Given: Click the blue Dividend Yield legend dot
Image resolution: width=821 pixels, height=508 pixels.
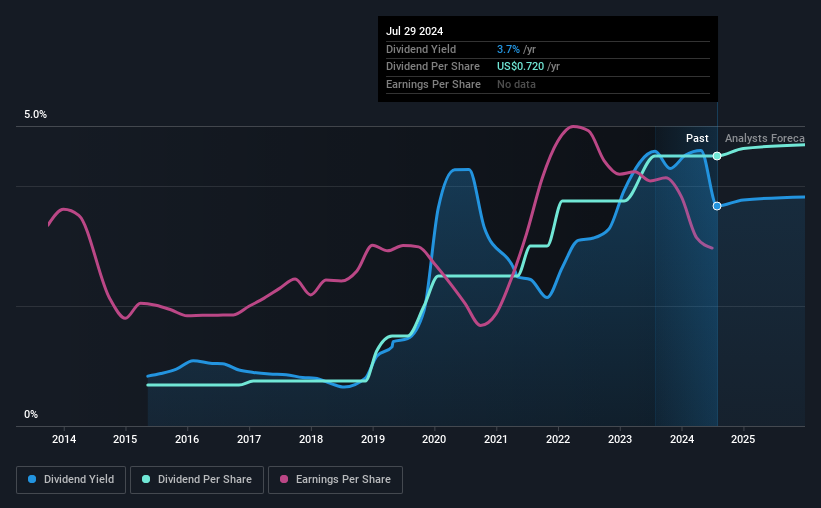Looking at the screenshot, I should coord(32,479).
